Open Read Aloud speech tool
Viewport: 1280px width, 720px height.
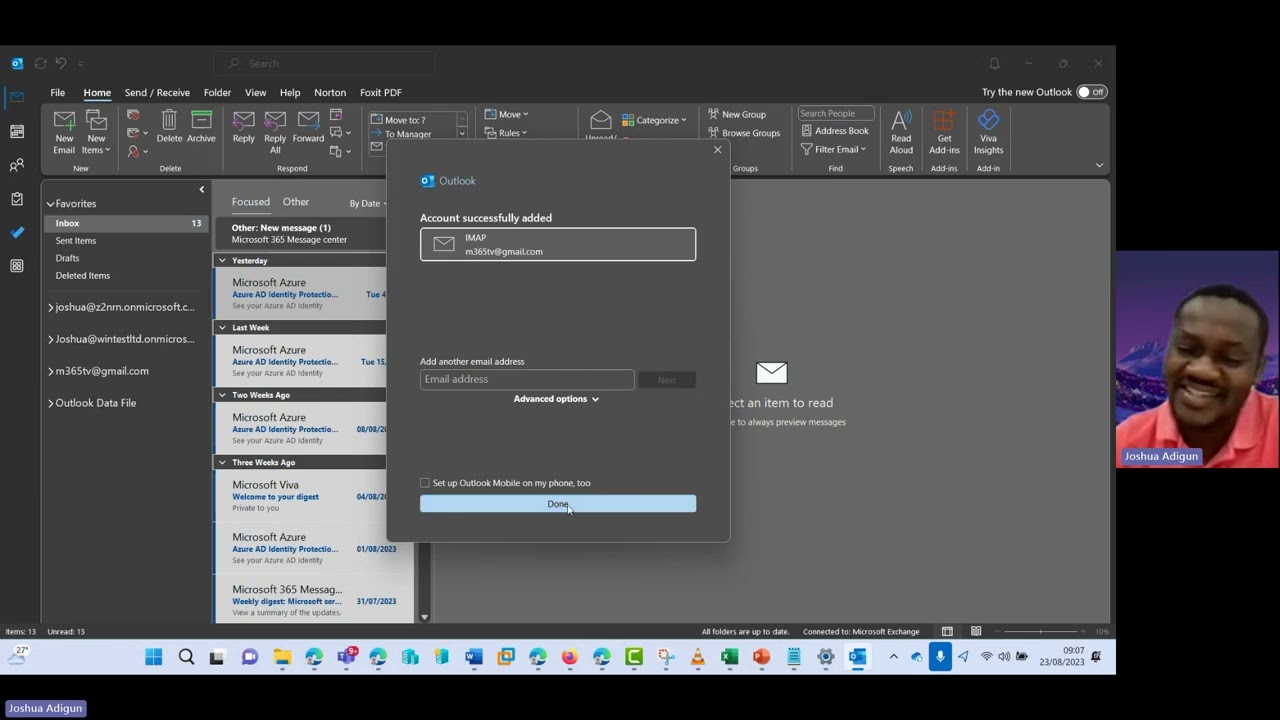click(901, 133)
